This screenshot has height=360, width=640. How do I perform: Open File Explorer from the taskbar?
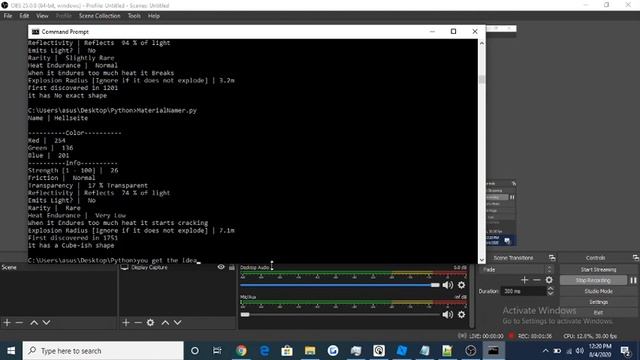click(310, 351)
